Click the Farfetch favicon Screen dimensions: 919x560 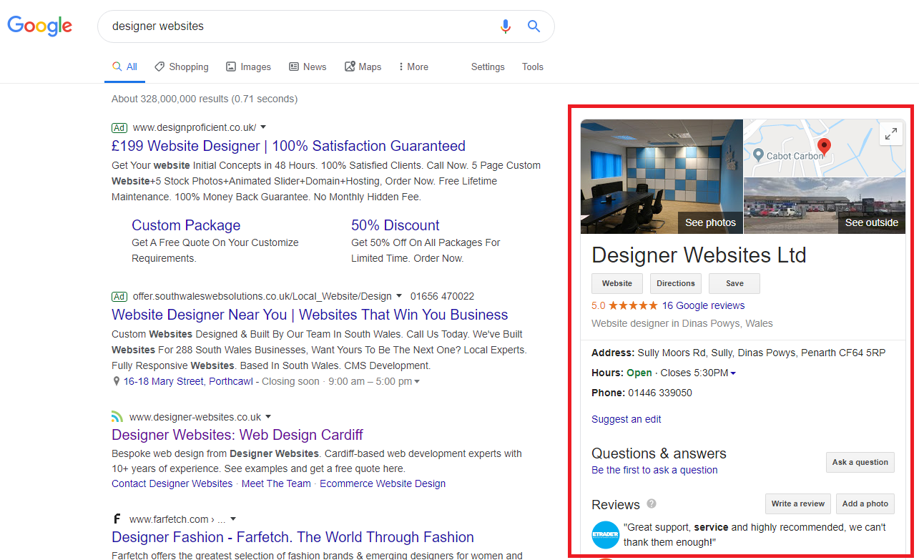(x=117, y=519)
